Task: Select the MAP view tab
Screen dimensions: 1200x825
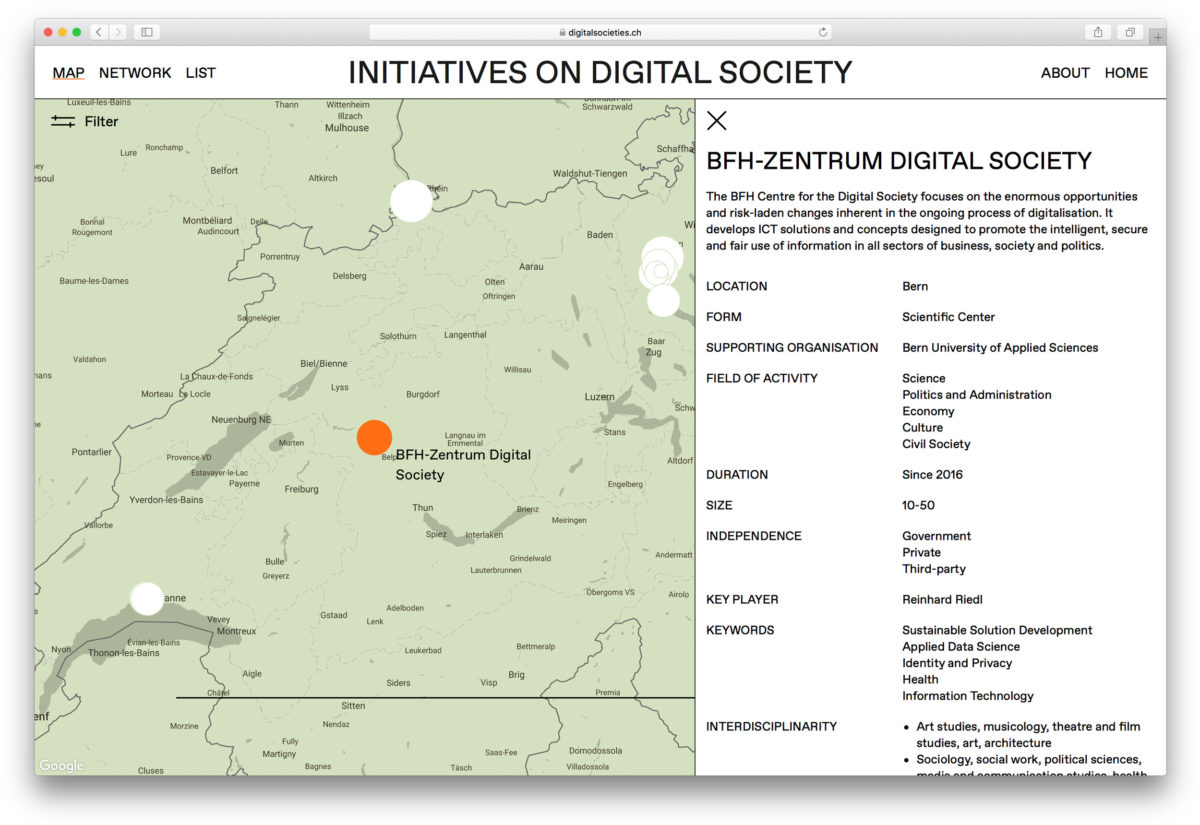Action: click(68, 73)
